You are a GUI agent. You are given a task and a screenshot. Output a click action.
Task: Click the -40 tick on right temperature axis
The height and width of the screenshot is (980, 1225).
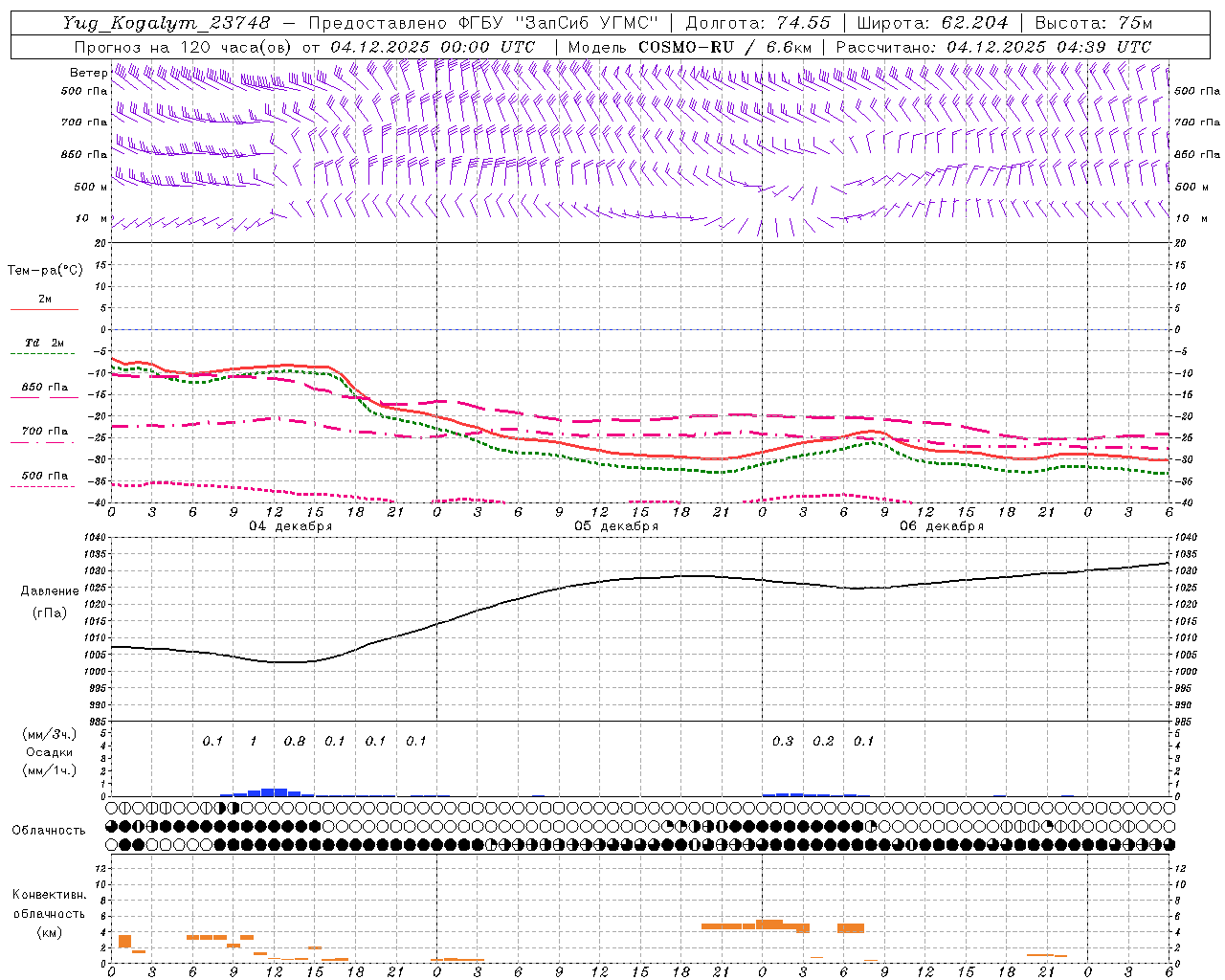click(x=1185, y=502)
